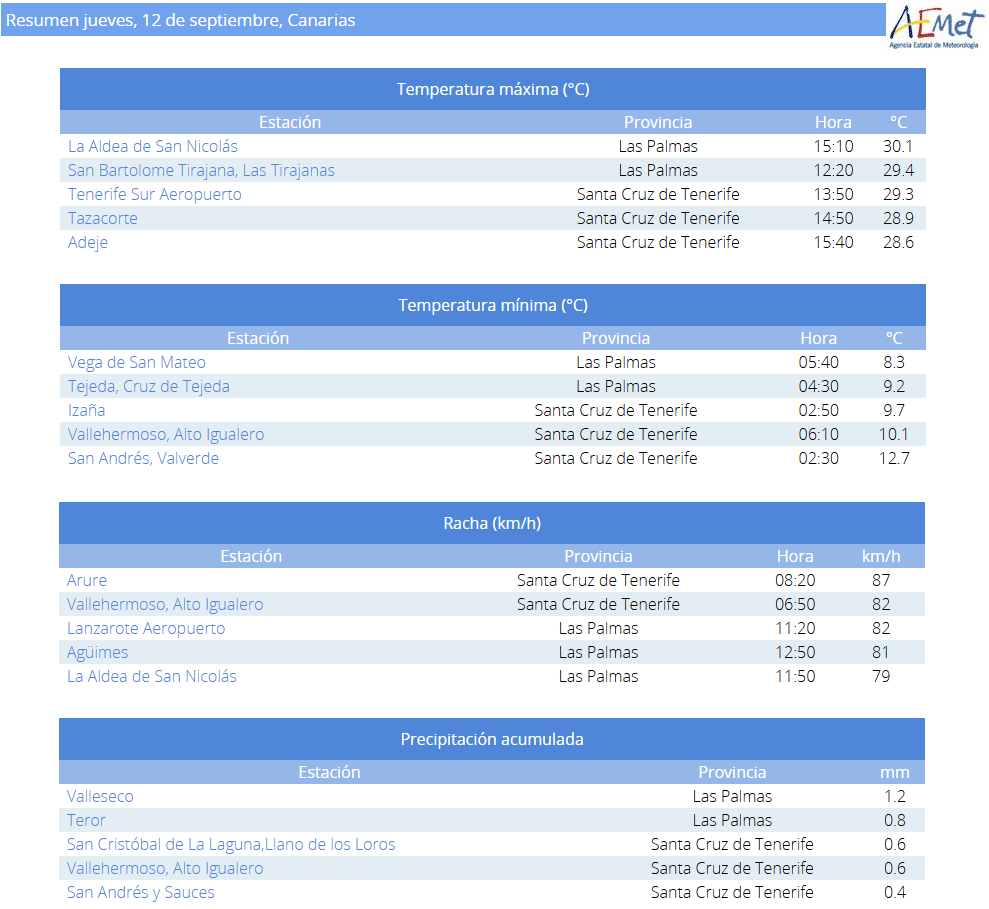Click 'km/h' column header in Racha table
989x909 pixels.
point(881,556)
